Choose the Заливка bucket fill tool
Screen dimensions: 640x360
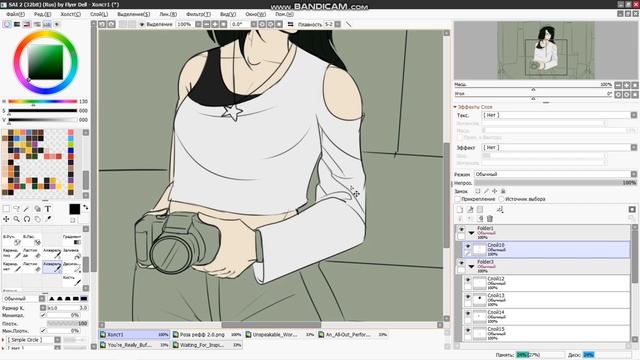72,253
